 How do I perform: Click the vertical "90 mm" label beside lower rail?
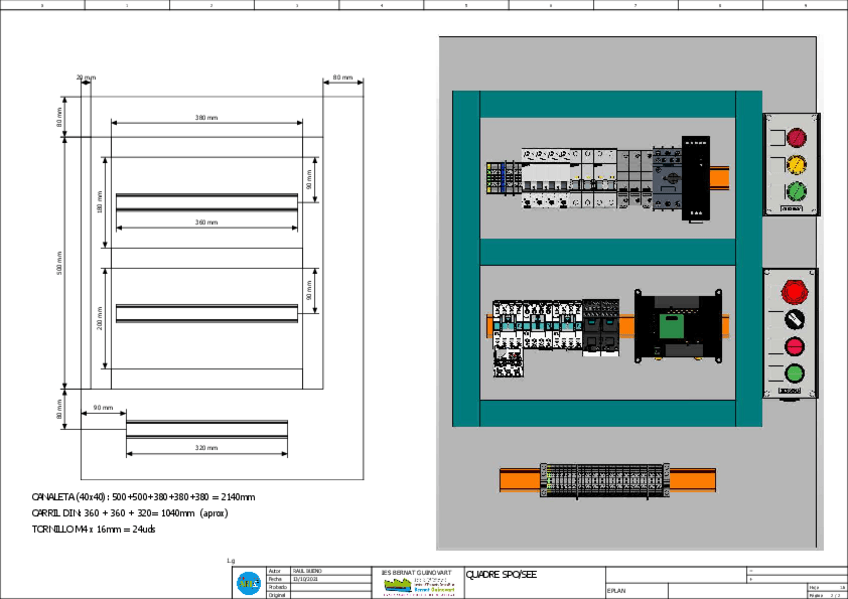tap(309, 290)
